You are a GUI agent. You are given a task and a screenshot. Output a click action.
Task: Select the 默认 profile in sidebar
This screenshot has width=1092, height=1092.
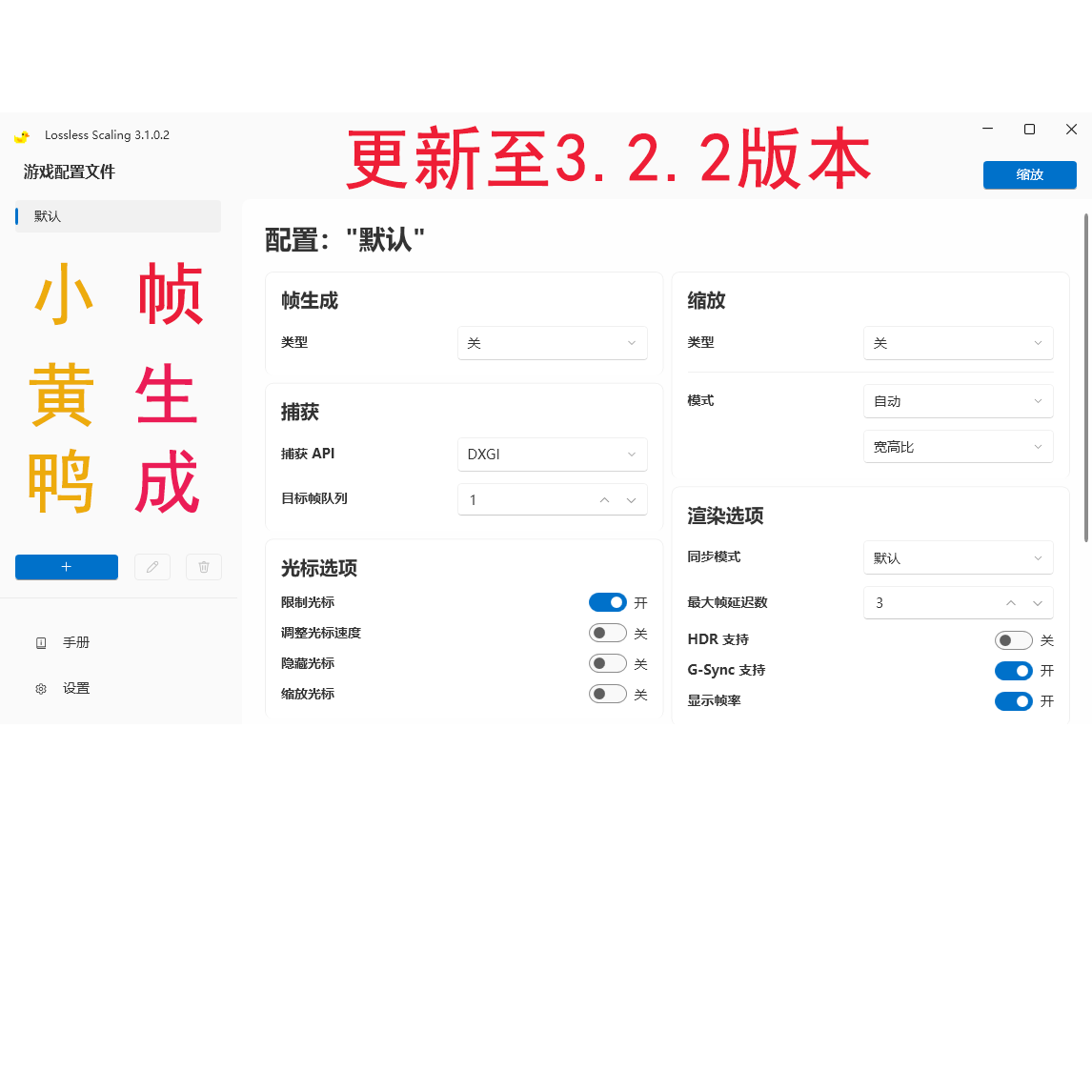click(118, 216)
